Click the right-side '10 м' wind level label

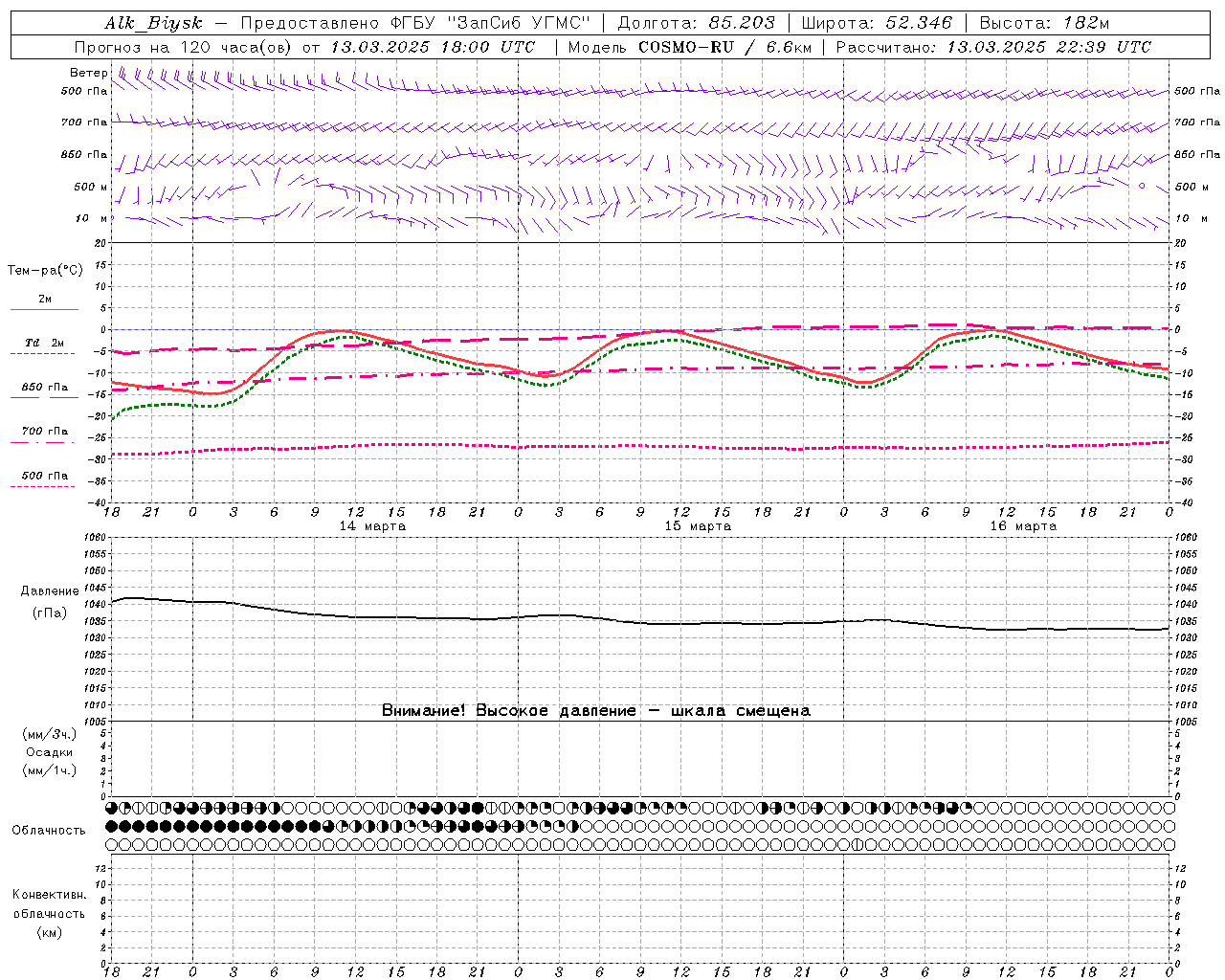pos(1191,218)
